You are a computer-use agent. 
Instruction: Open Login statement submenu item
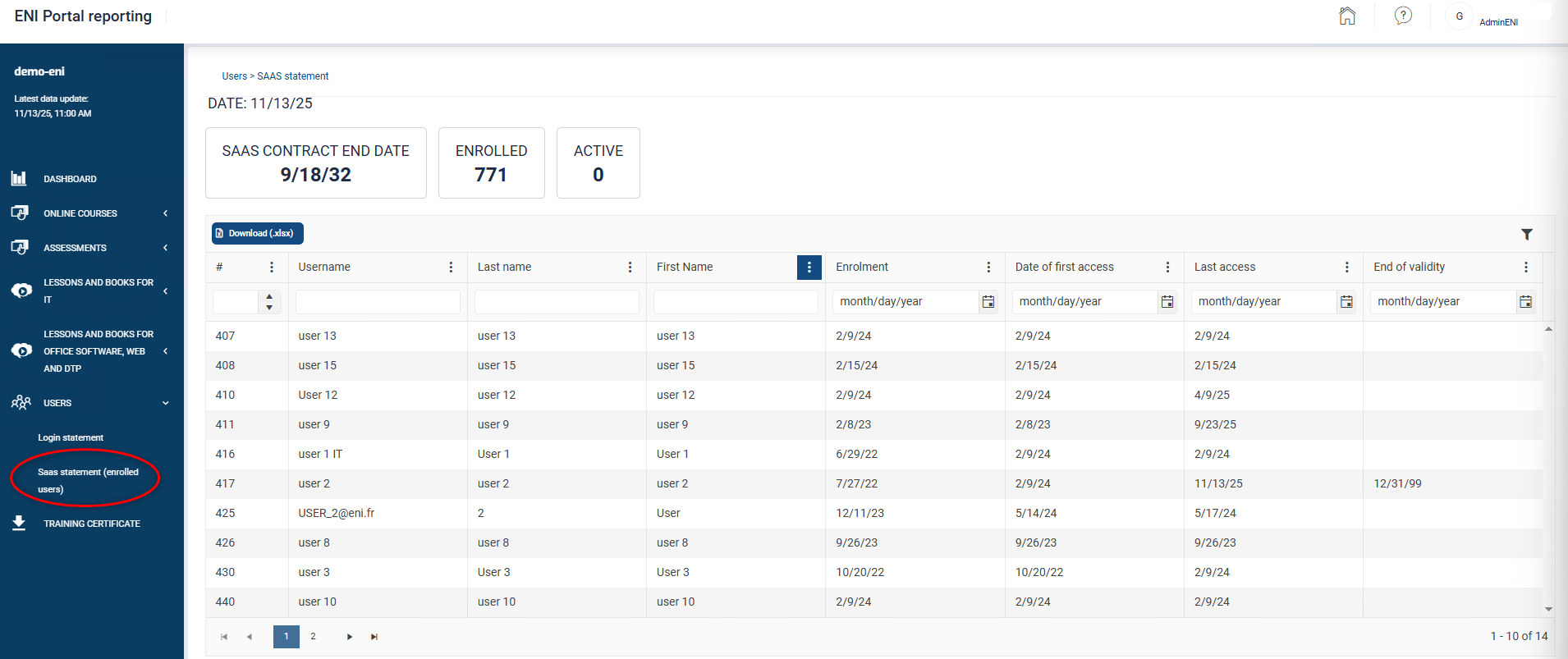[x=71, y=437]
